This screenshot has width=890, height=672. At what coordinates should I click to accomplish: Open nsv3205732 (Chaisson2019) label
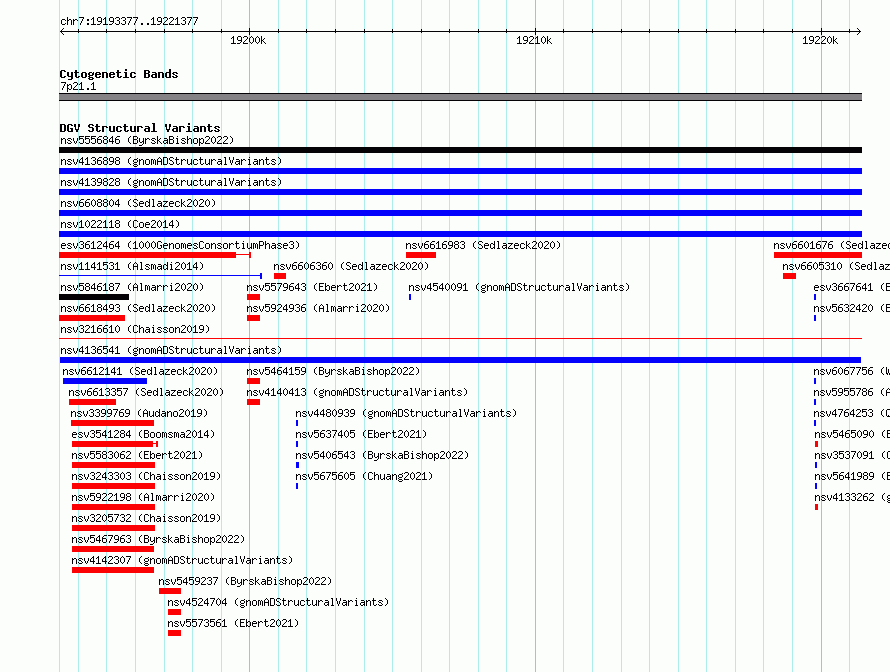coord(146,518)
